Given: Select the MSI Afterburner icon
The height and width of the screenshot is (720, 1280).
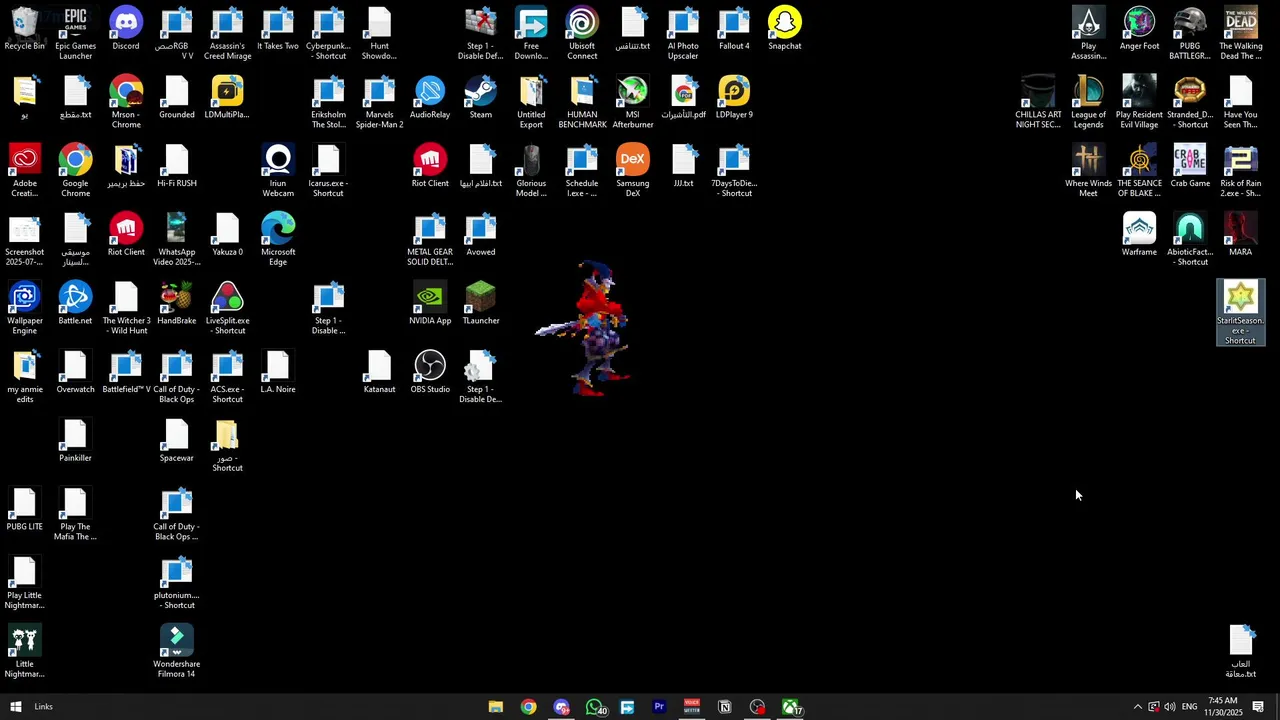Looking at the screenshot, I should point(633,103).
